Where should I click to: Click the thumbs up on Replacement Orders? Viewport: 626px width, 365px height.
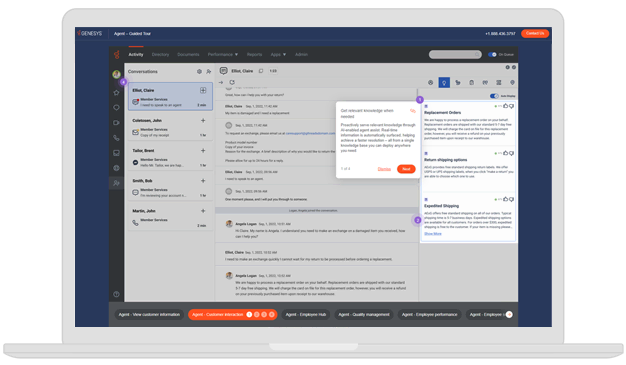(505, 106)
